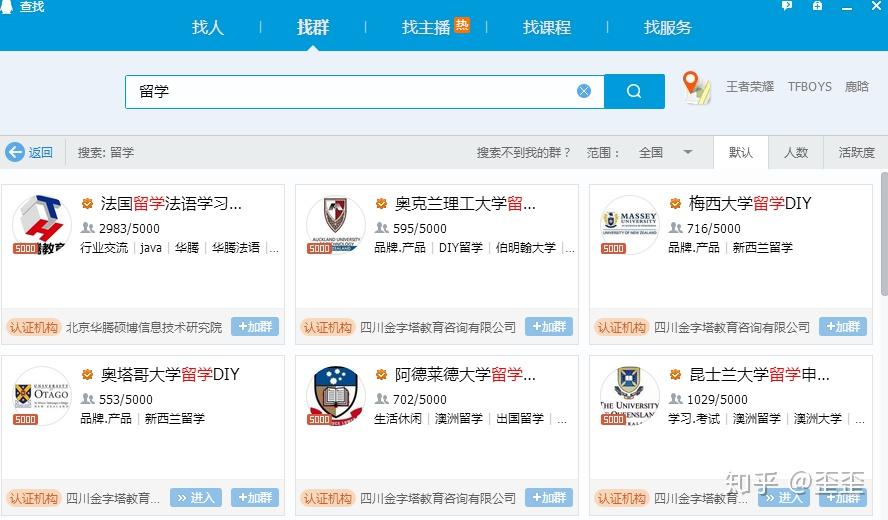Open the feedback icon in title bar
The height and width of the screenshot is (520, 888).
tap(787, 6)
